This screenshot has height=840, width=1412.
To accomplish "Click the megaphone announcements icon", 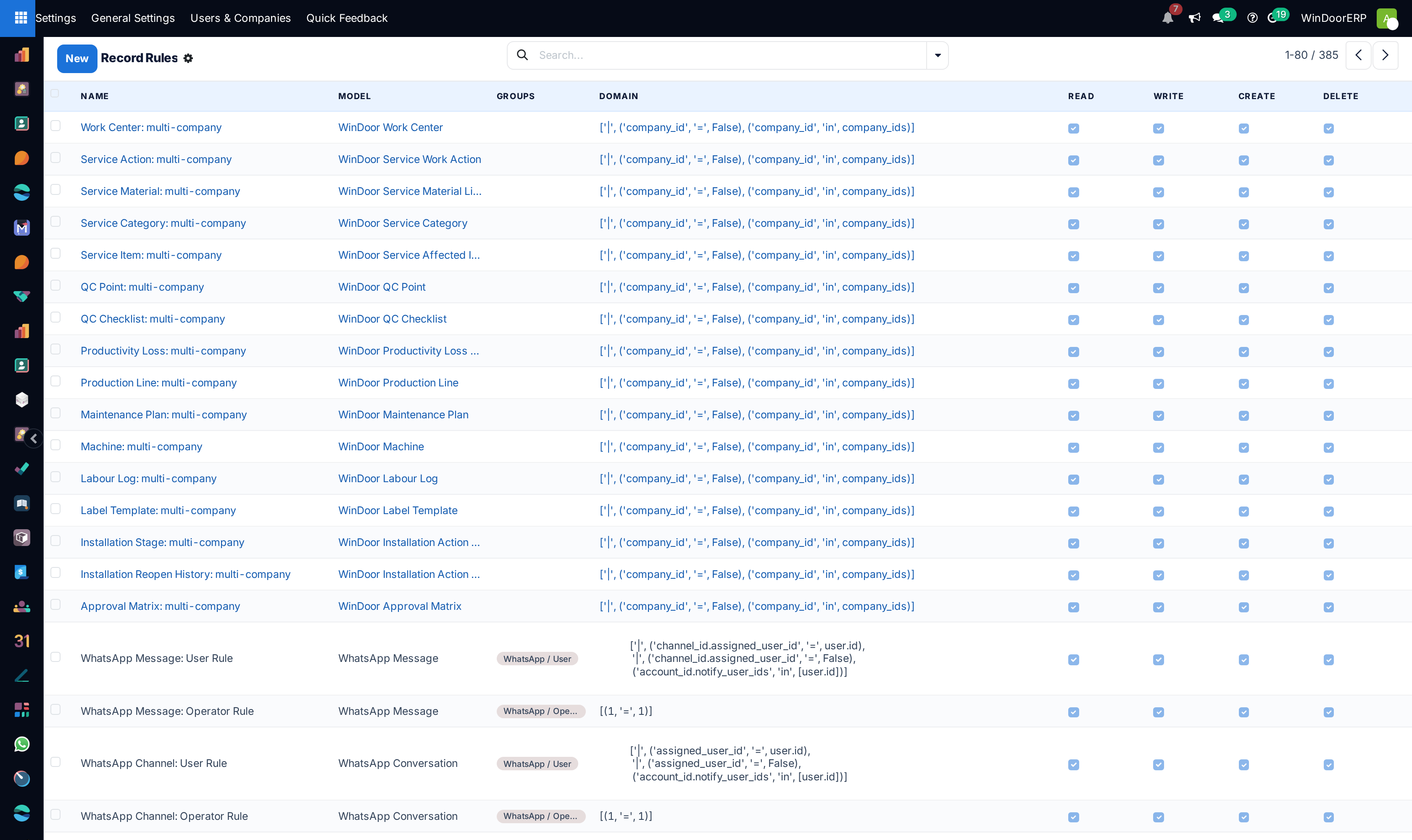I will [1194, 18].
